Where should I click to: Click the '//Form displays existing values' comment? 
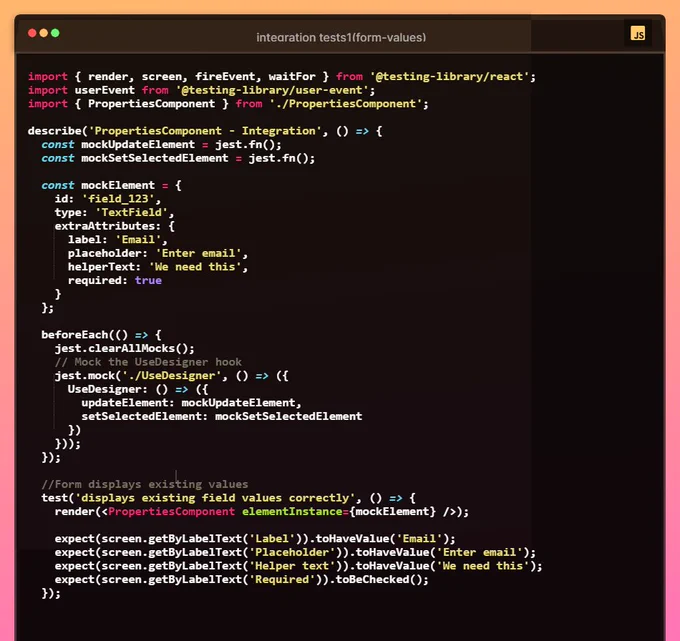(145, 484)
